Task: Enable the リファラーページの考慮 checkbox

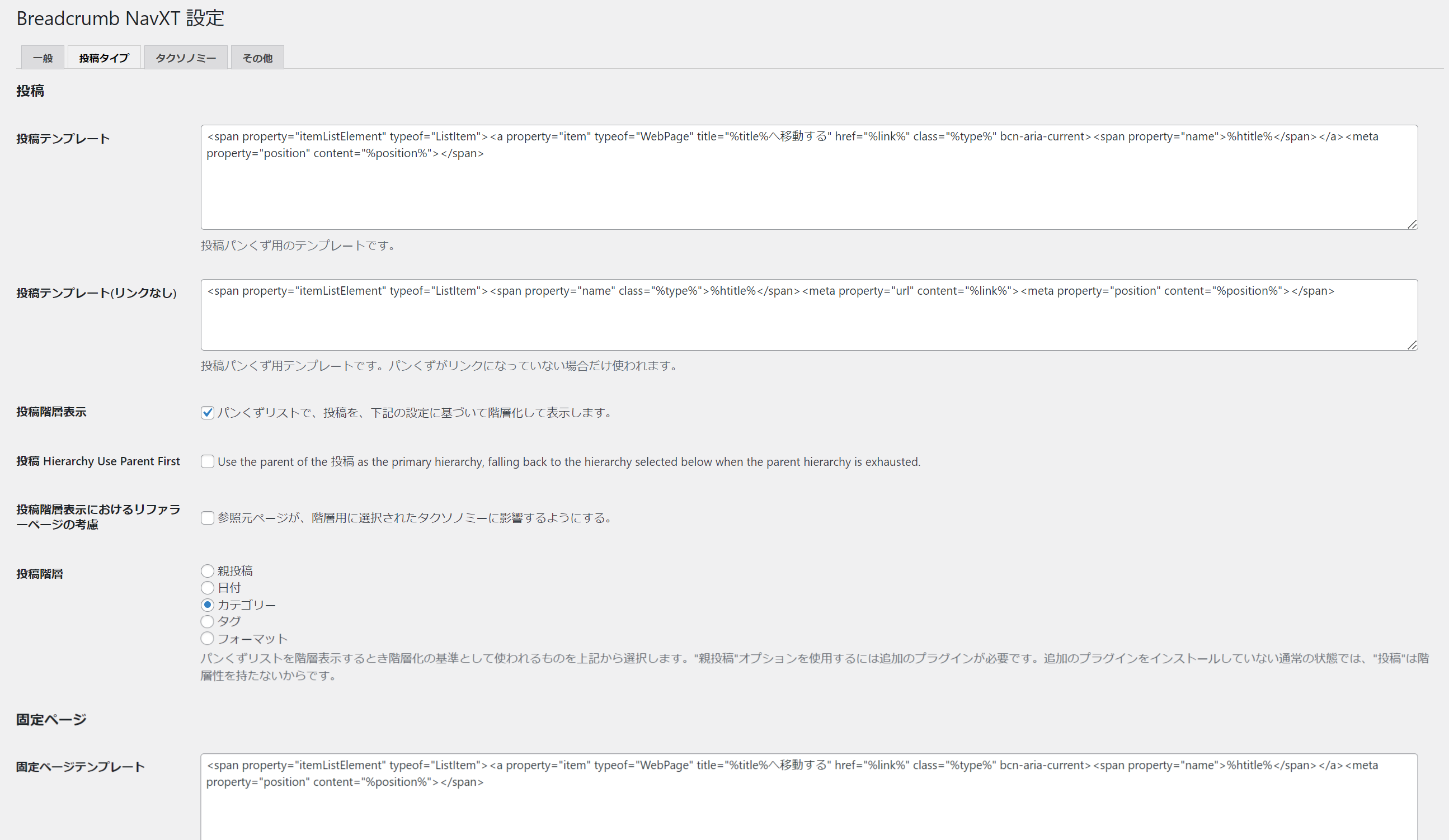Action: [x=208, y=517]
